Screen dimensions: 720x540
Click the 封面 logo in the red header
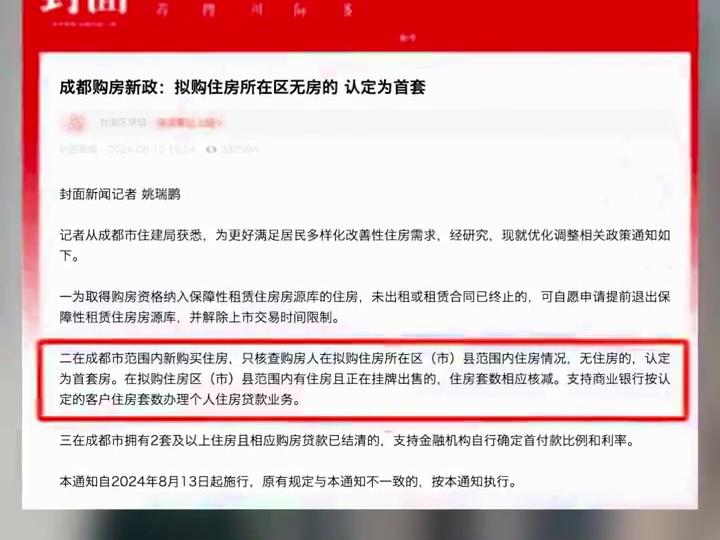83,6
